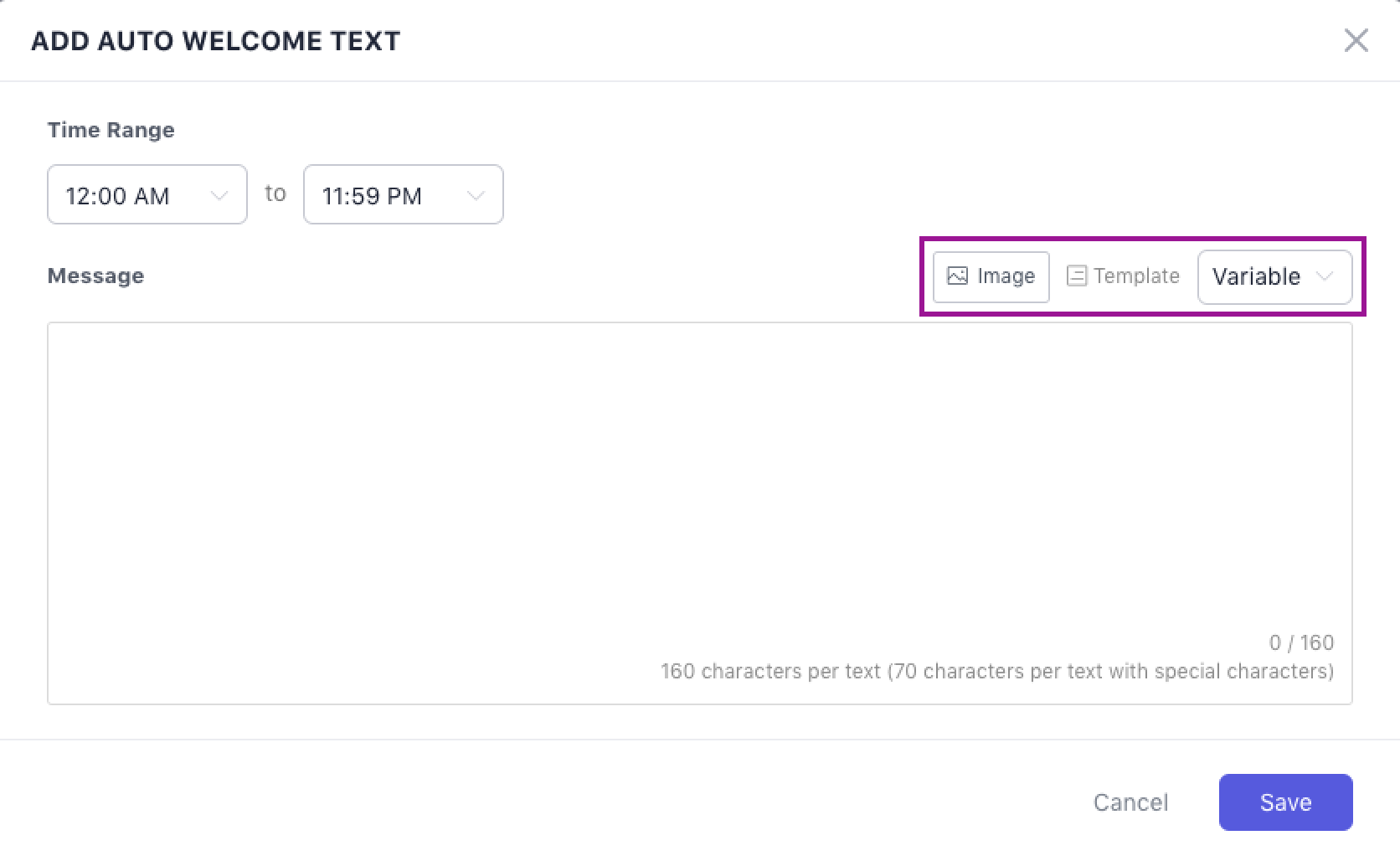Select the Template option
The image size is (1400, 861).
pyautogui.click(x=1123, y=276)
